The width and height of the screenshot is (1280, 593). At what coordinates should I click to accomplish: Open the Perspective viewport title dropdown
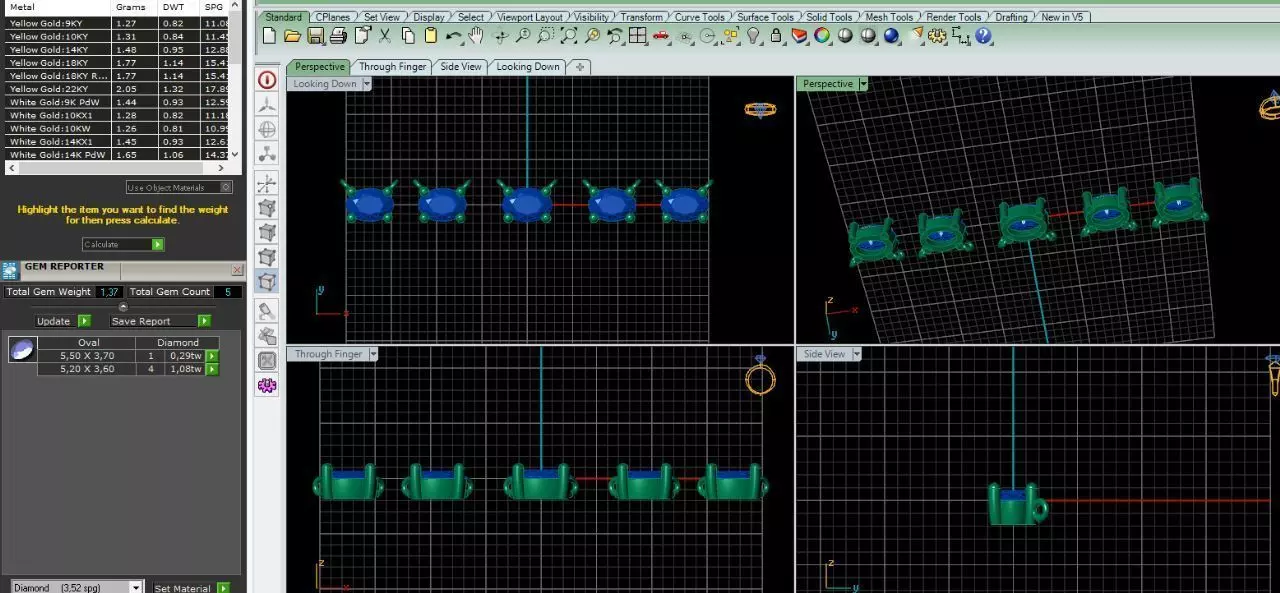tap(863, 84)
